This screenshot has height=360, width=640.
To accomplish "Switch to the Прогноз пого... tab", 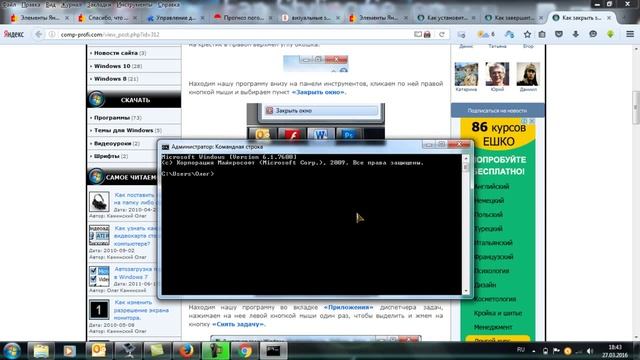I will coord(243,18).
